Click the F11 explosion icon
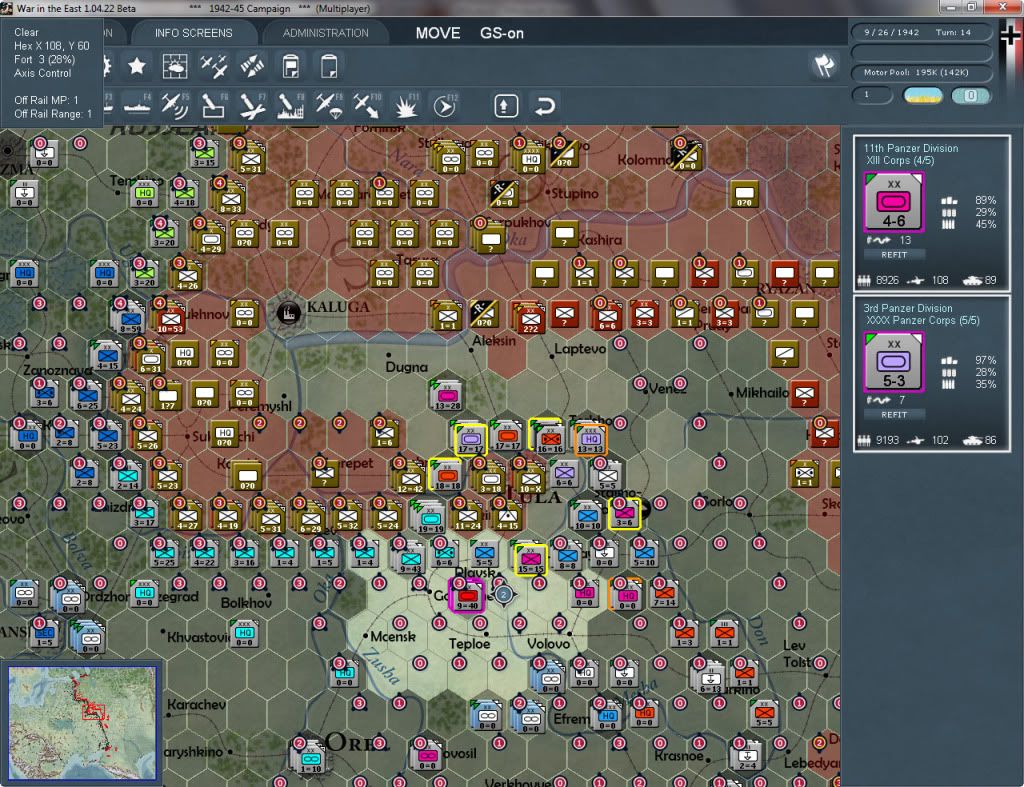Image resolution: width=1024 pixels, height=787 pixels. pyautogui.click(x=406, y=106)
